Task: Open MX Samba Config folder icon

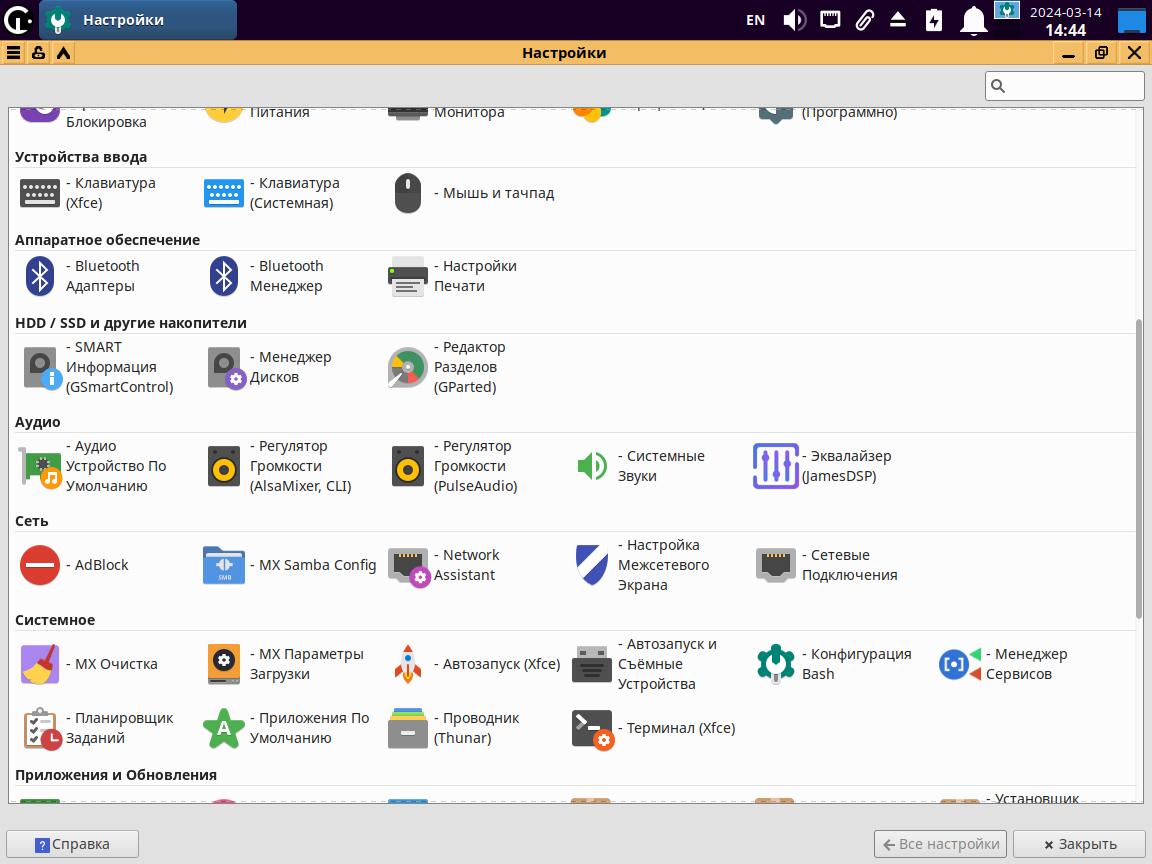Action: tap(223, 565)
